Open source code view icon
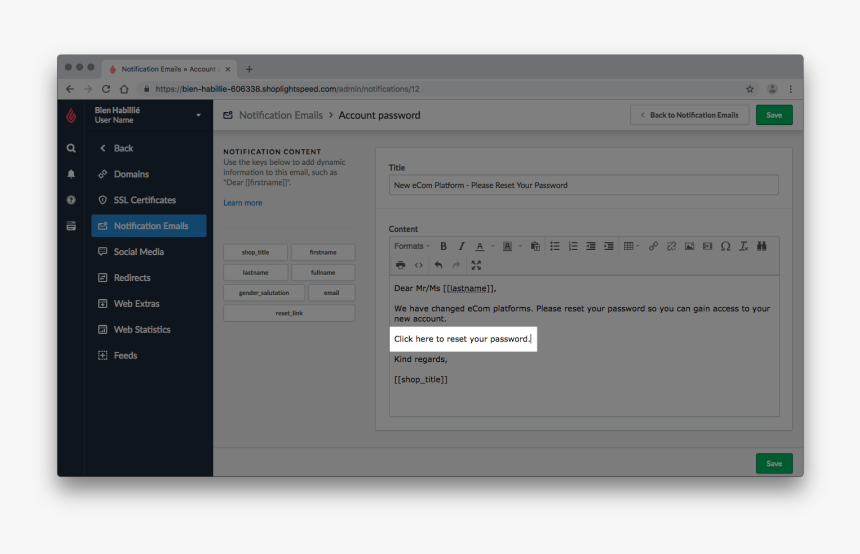Viewport: 860px width, 554px height. [418, 265]
